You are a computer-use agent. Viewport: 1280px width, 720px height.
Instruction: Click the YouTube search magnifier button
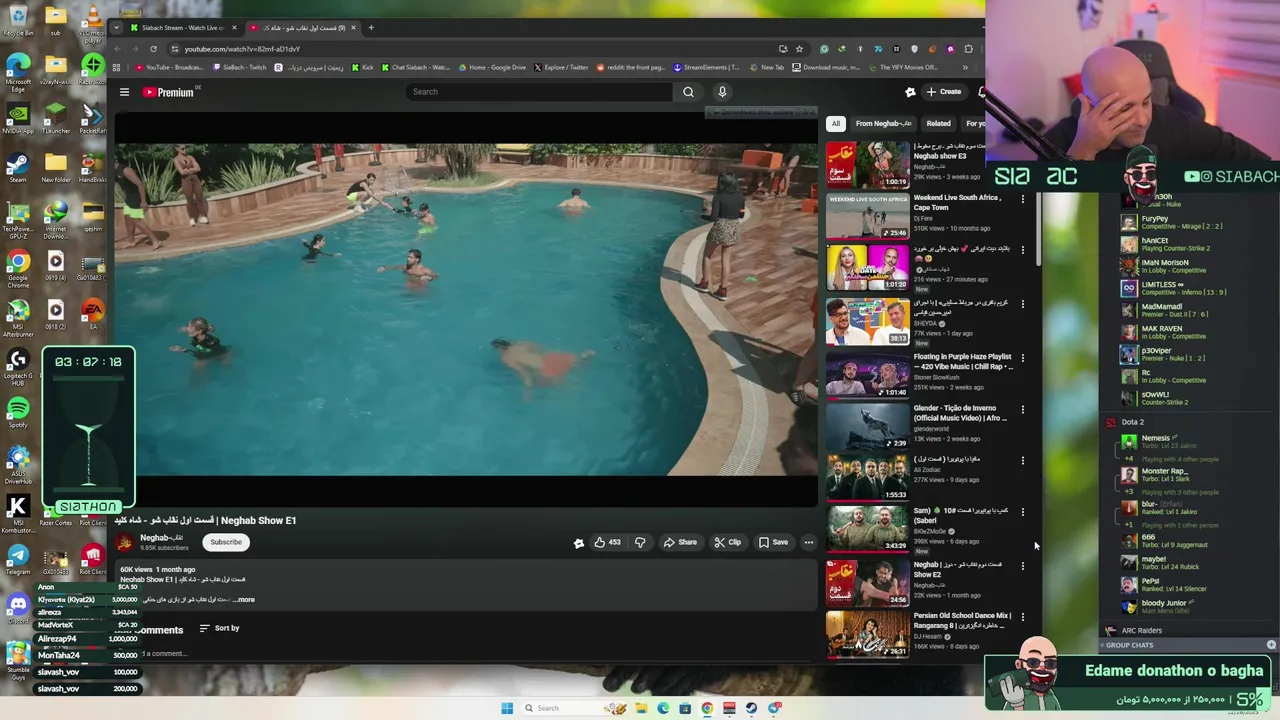688,92
